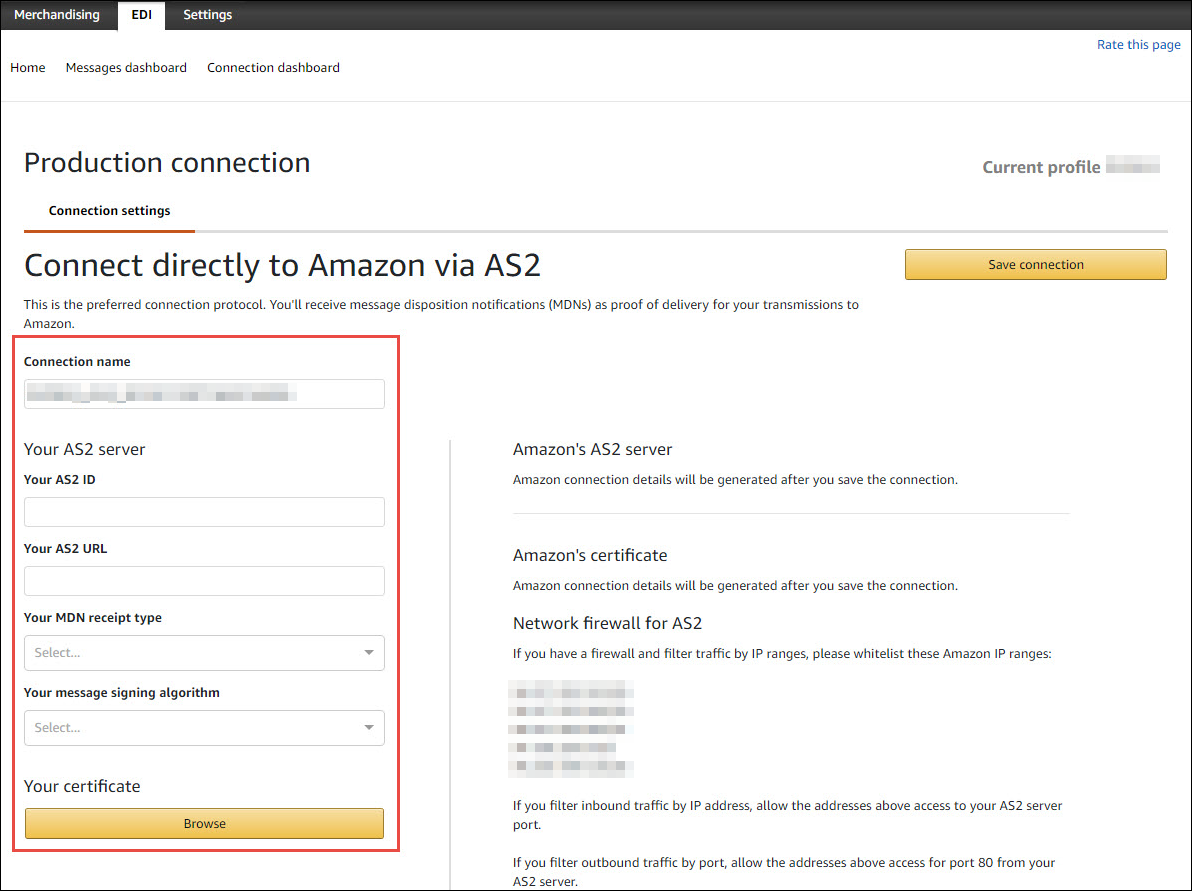Click the Save connection button
The image size is (1192, 891).
coord(1035,265)
